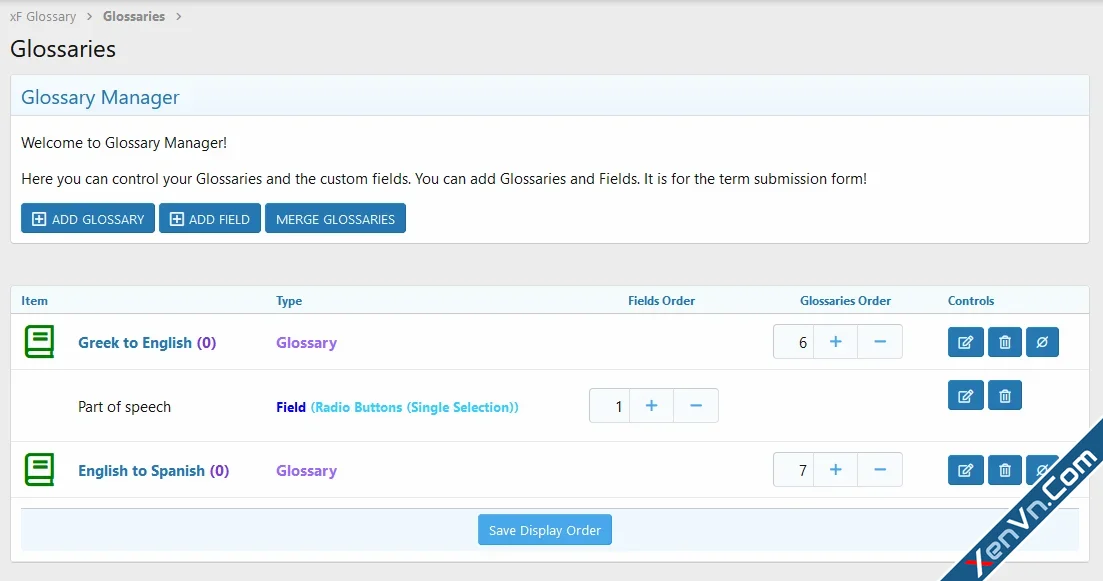1103x581 pixels.
Task: Decrease Greek to English glossary order
Action: (x=879, y=342)
